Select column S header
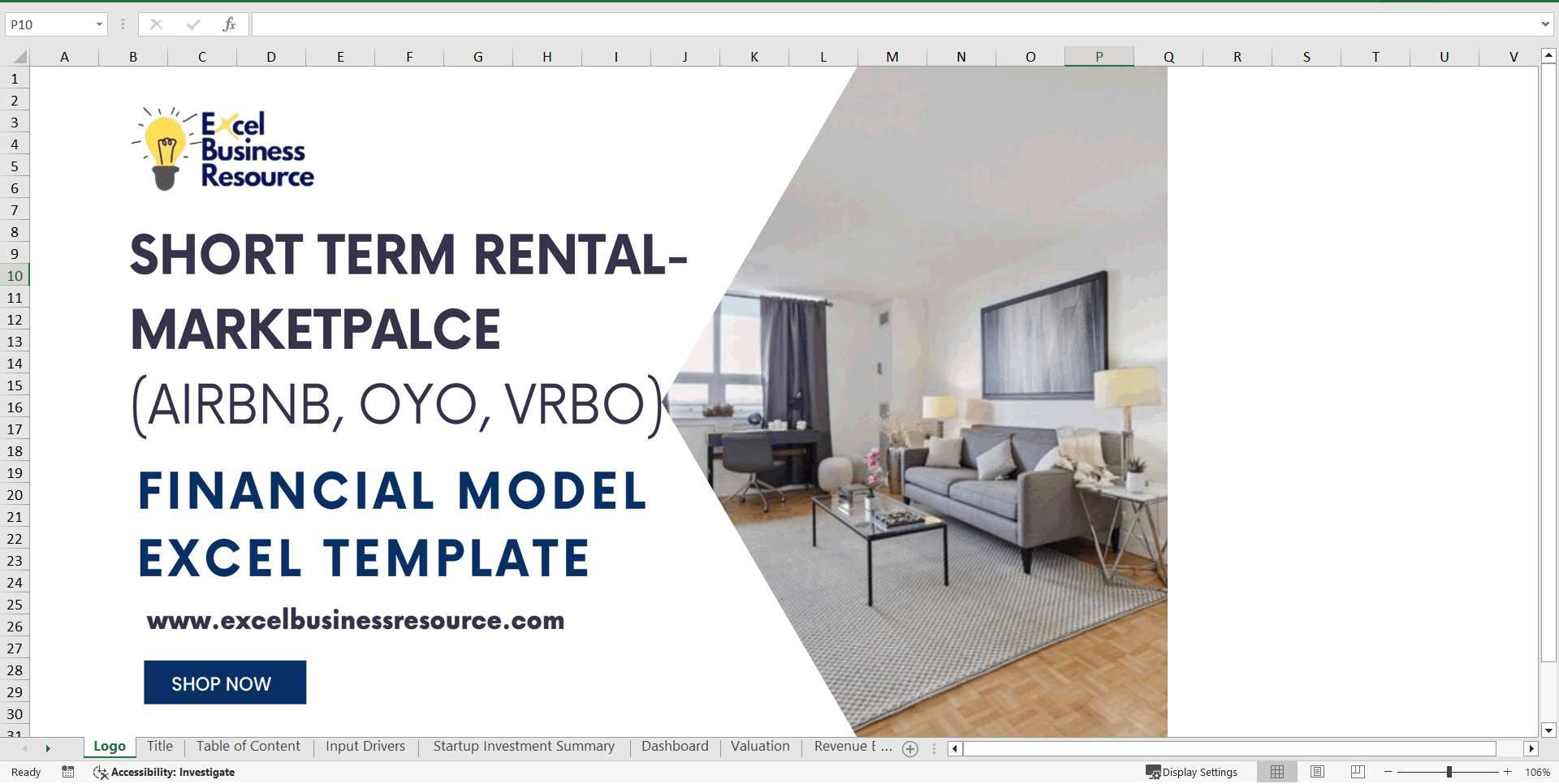The height and width of the screenshot is (784, 1559). click(x=1306, y=57)
